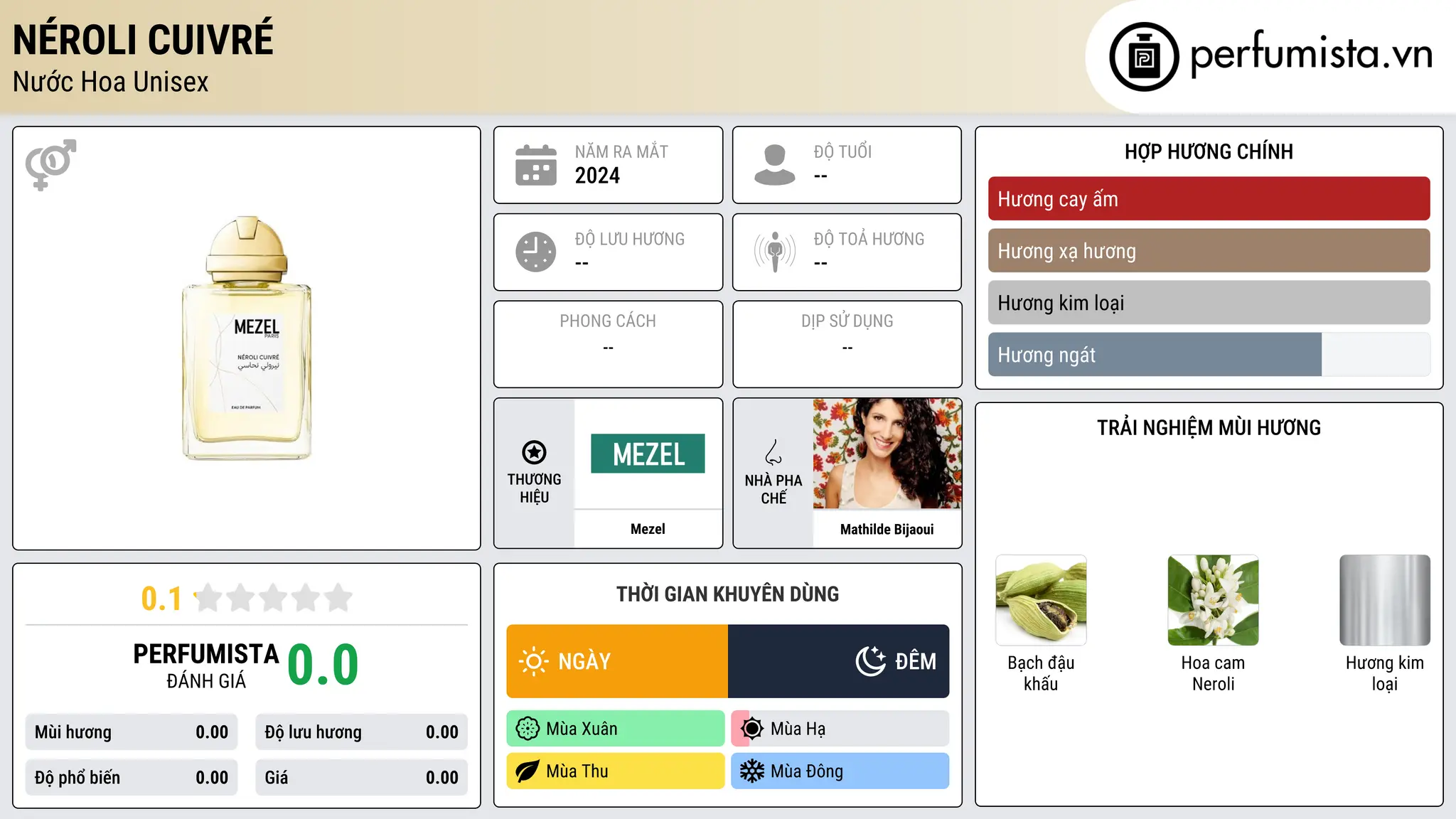The height and width of the screenshot is (819, 1456).
Task: Click the THƯƠNG HIỆU label
Action: point(534,488)
